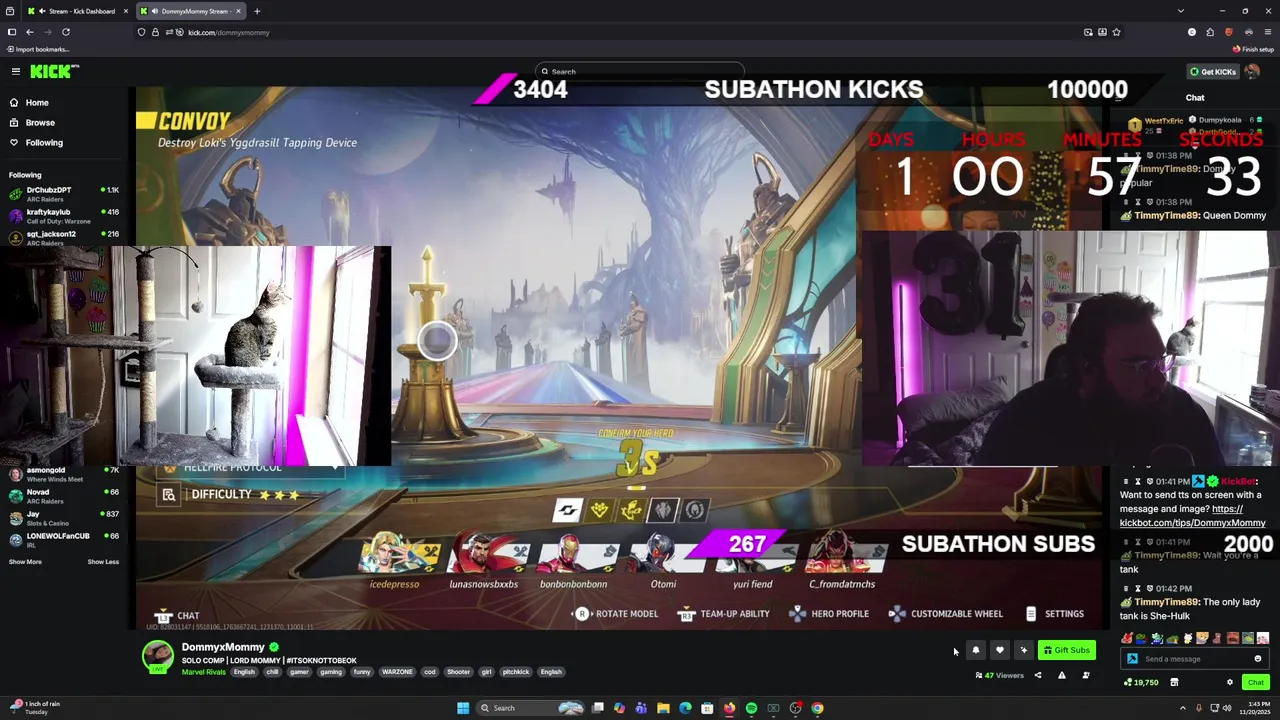Screen dimensions: 1280x720
Task: Open sgt_jackson12 followed channel
Action: point(64,236)
